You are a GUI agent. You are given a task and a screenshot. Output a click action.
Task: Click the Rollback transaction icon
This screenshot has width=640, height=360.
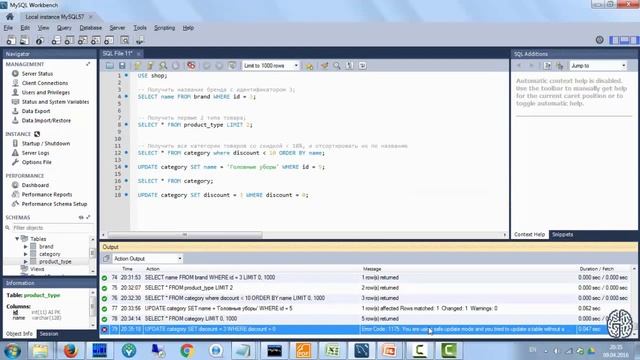pos(219,65)
